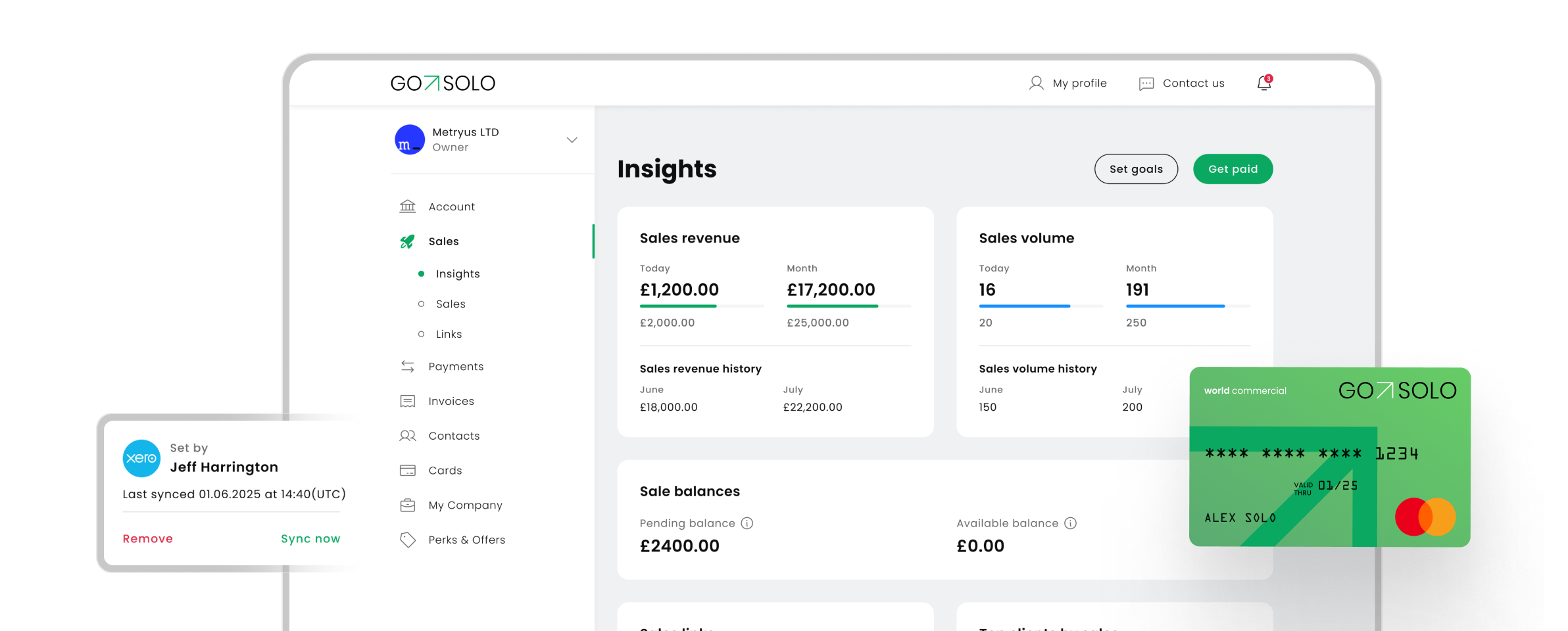Viewport: 1568px width, 631px height.
Task: Click Remove in Xero sync card
Action: [147, 538]
